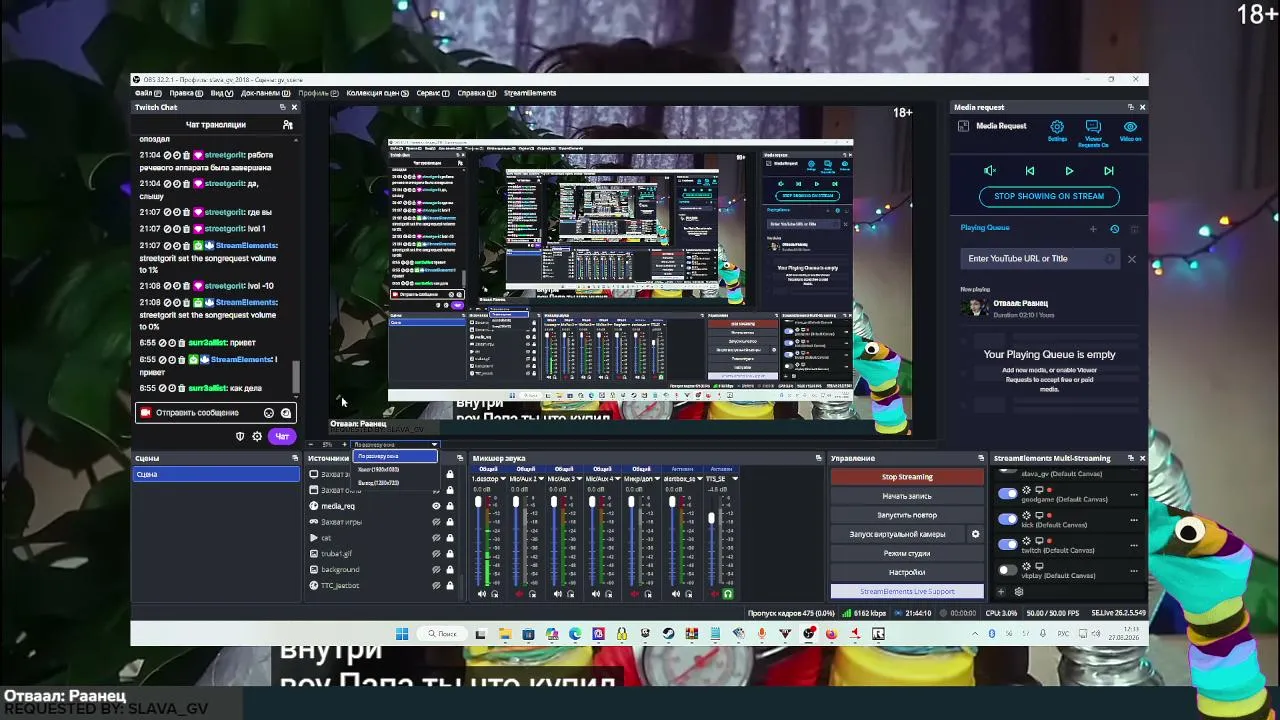Viewport: 1280px width, 720px height.
Task: Expand 1.desktop channel options arrow
Action: tap(503, 479)
